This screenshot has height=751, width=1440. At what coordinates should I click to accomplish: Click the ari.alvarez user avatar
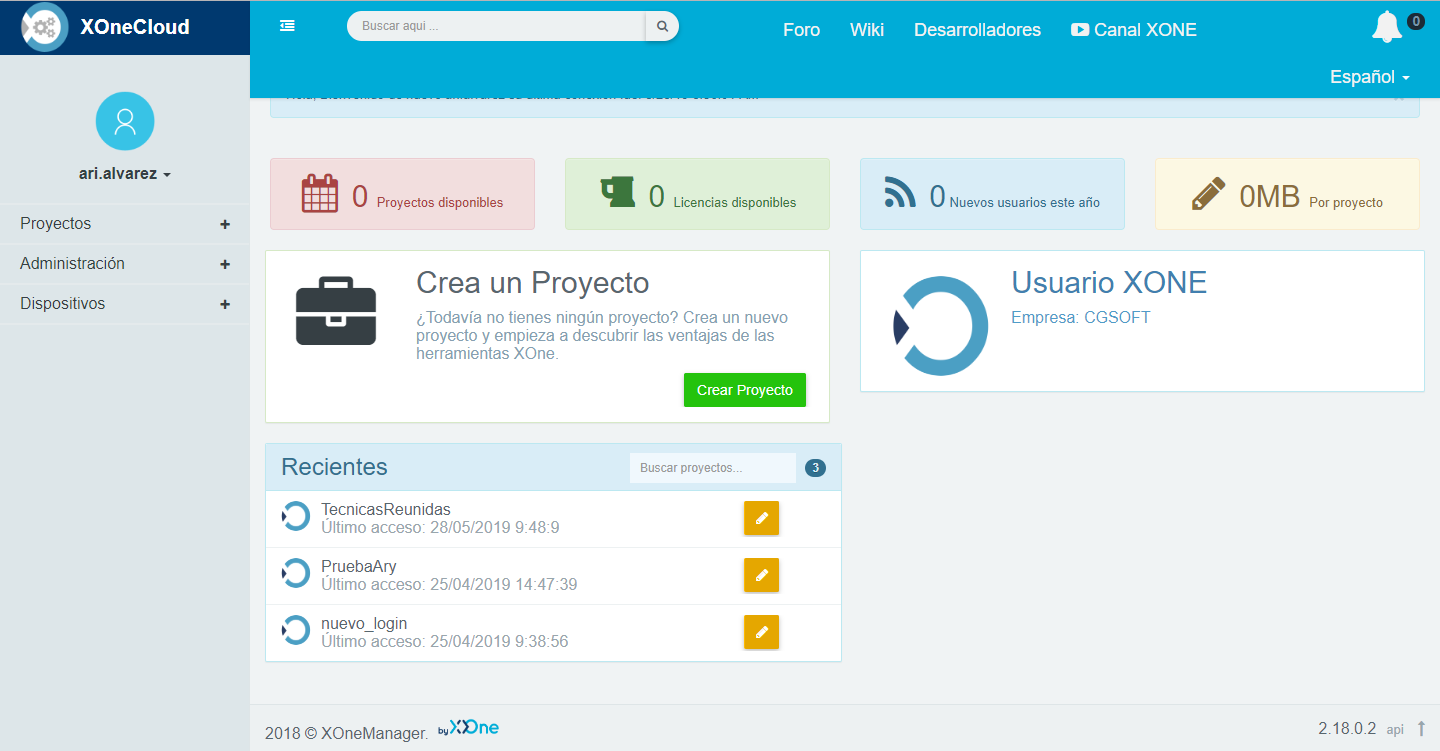[125, 121]
